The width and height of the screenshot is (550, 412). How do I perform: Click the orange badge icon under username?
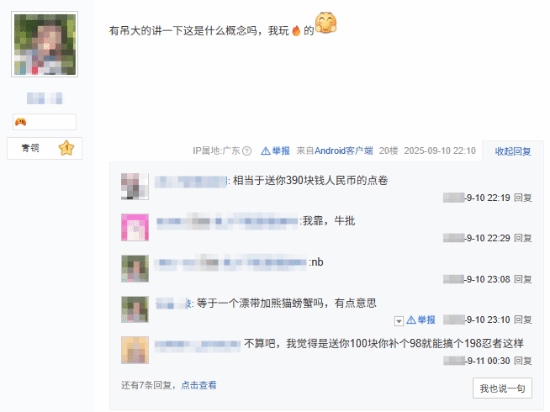[20, 122]
